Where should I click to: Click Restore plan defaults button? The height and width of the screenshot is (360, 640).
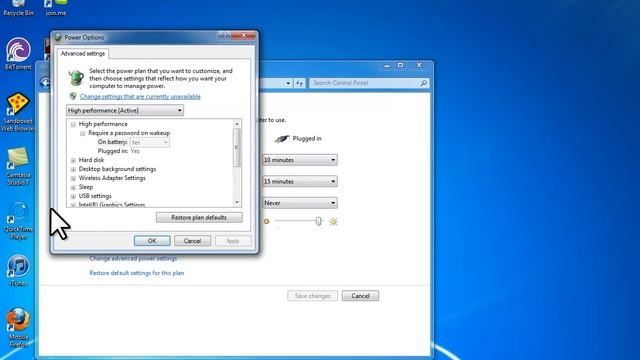(199, 218)
